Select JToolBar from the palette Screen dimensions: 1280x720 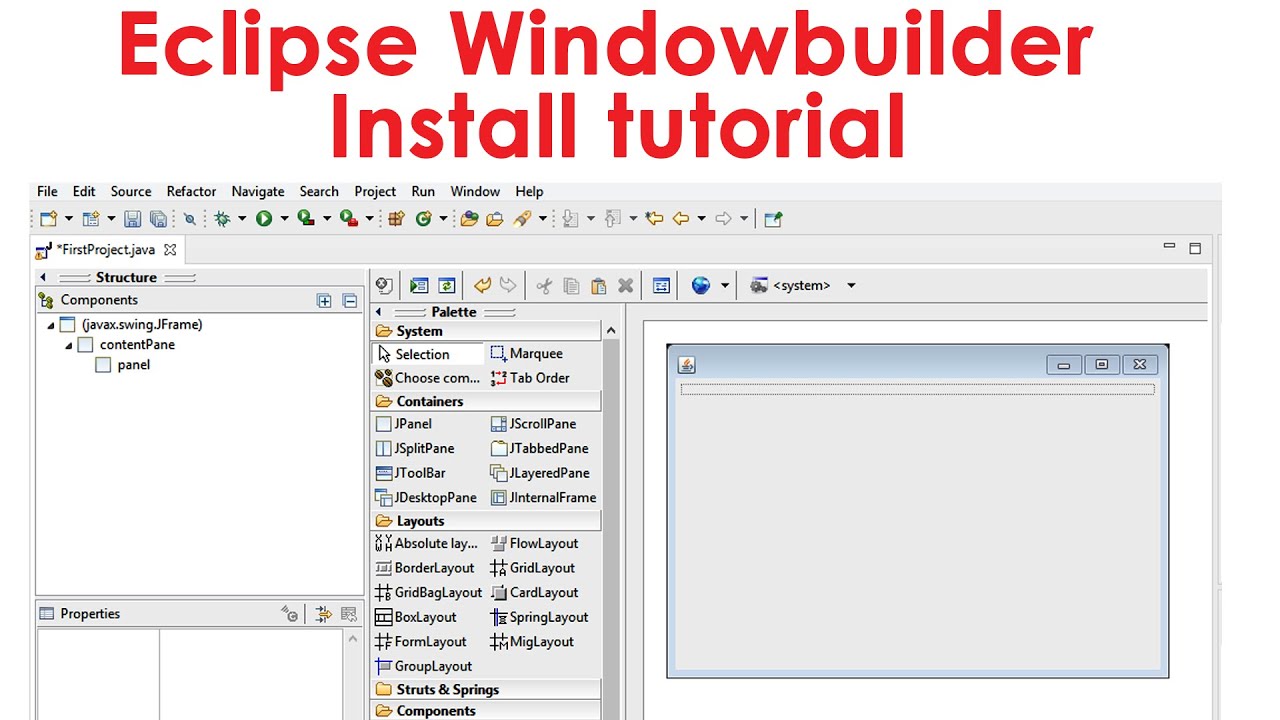(410, 473)
